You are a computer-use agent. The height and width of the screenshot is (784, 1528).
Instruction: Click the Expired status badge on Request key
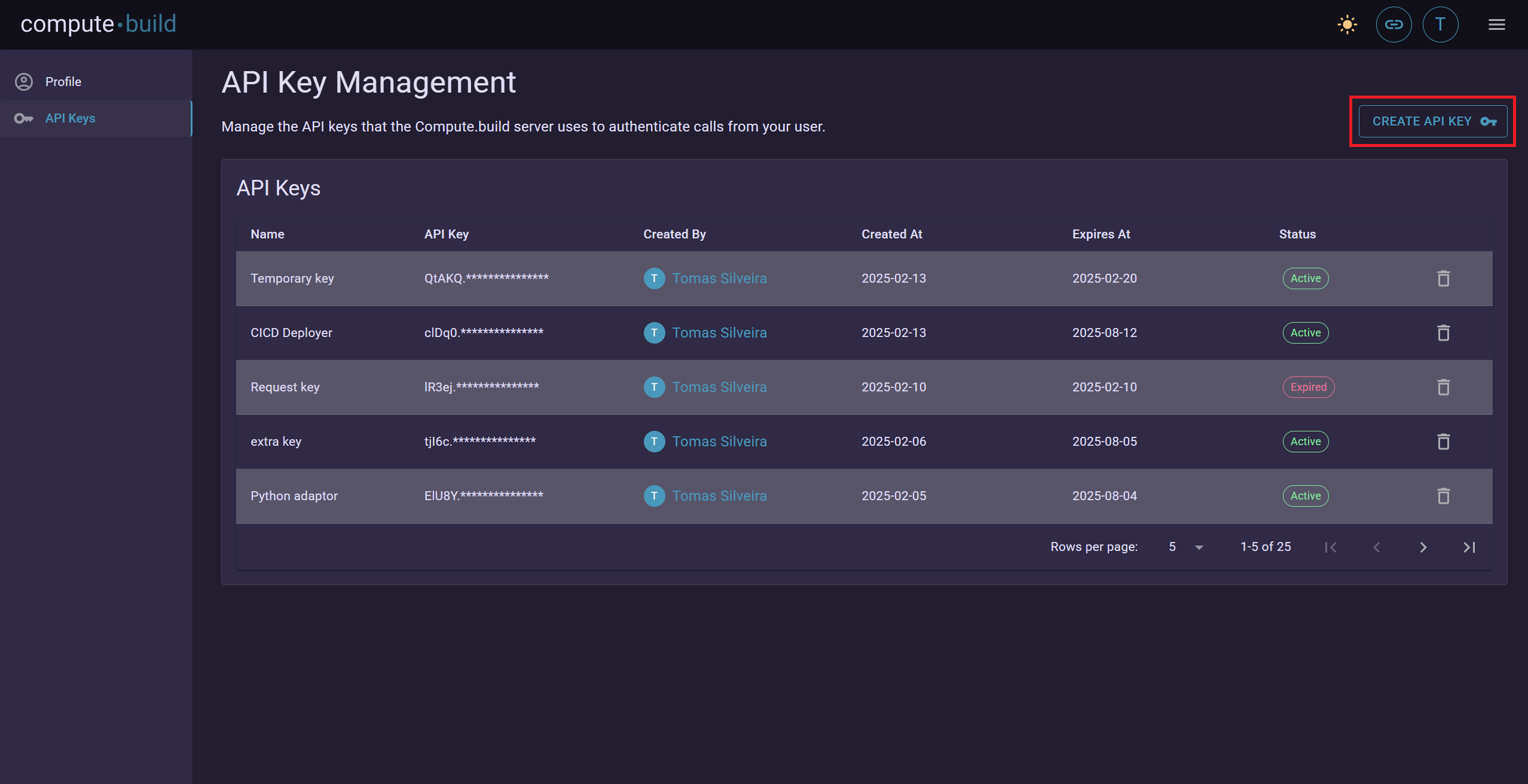pos(1308,387)
